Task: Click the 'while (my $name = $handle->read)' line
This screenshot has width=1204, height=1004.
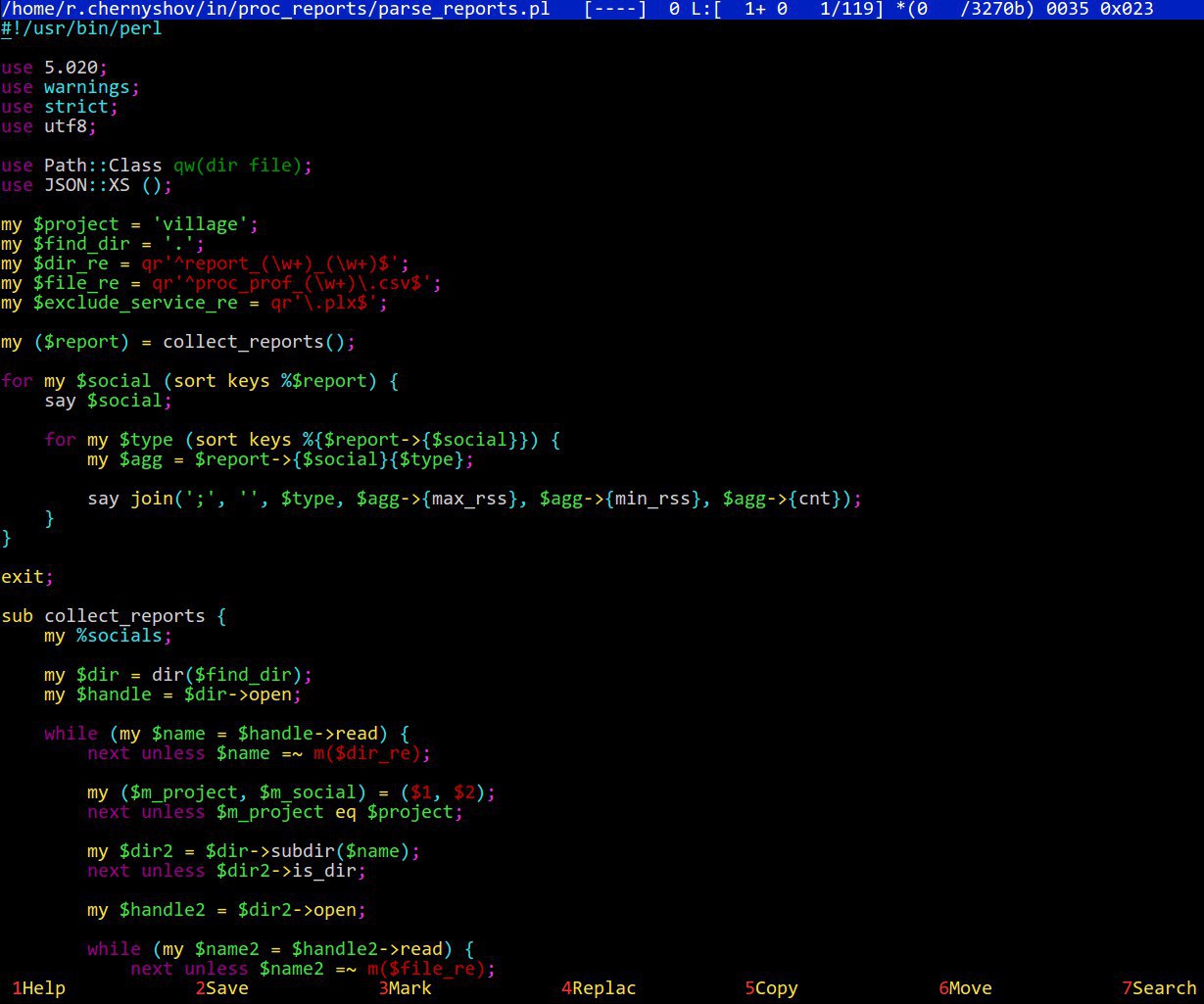Action: pos(226,734)
